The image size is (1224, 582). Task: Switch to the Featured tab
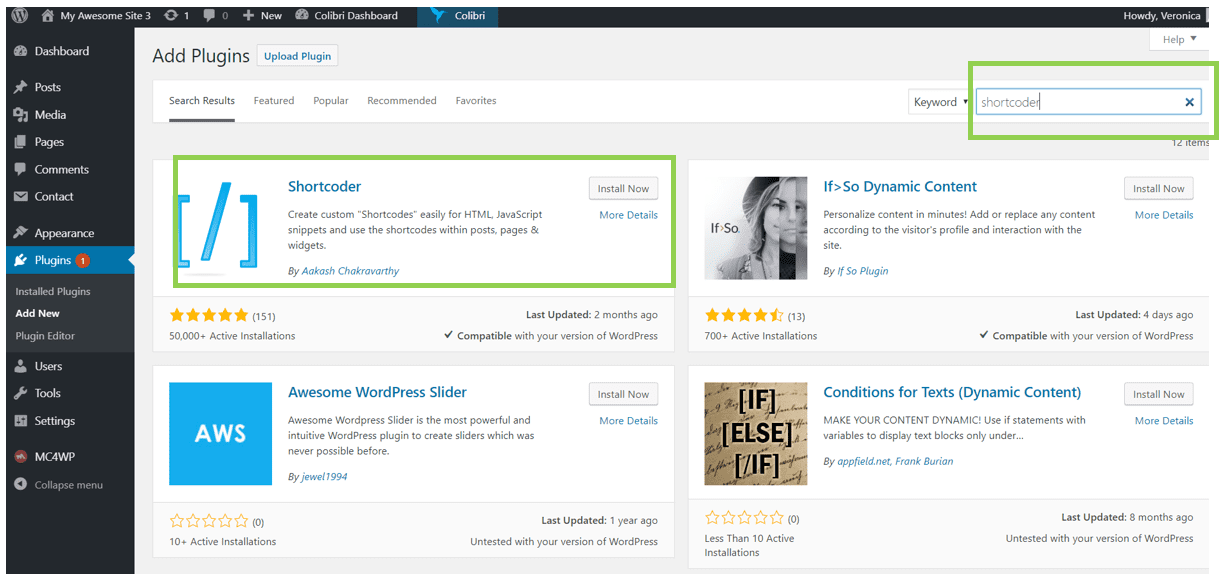tap(273, 101)
